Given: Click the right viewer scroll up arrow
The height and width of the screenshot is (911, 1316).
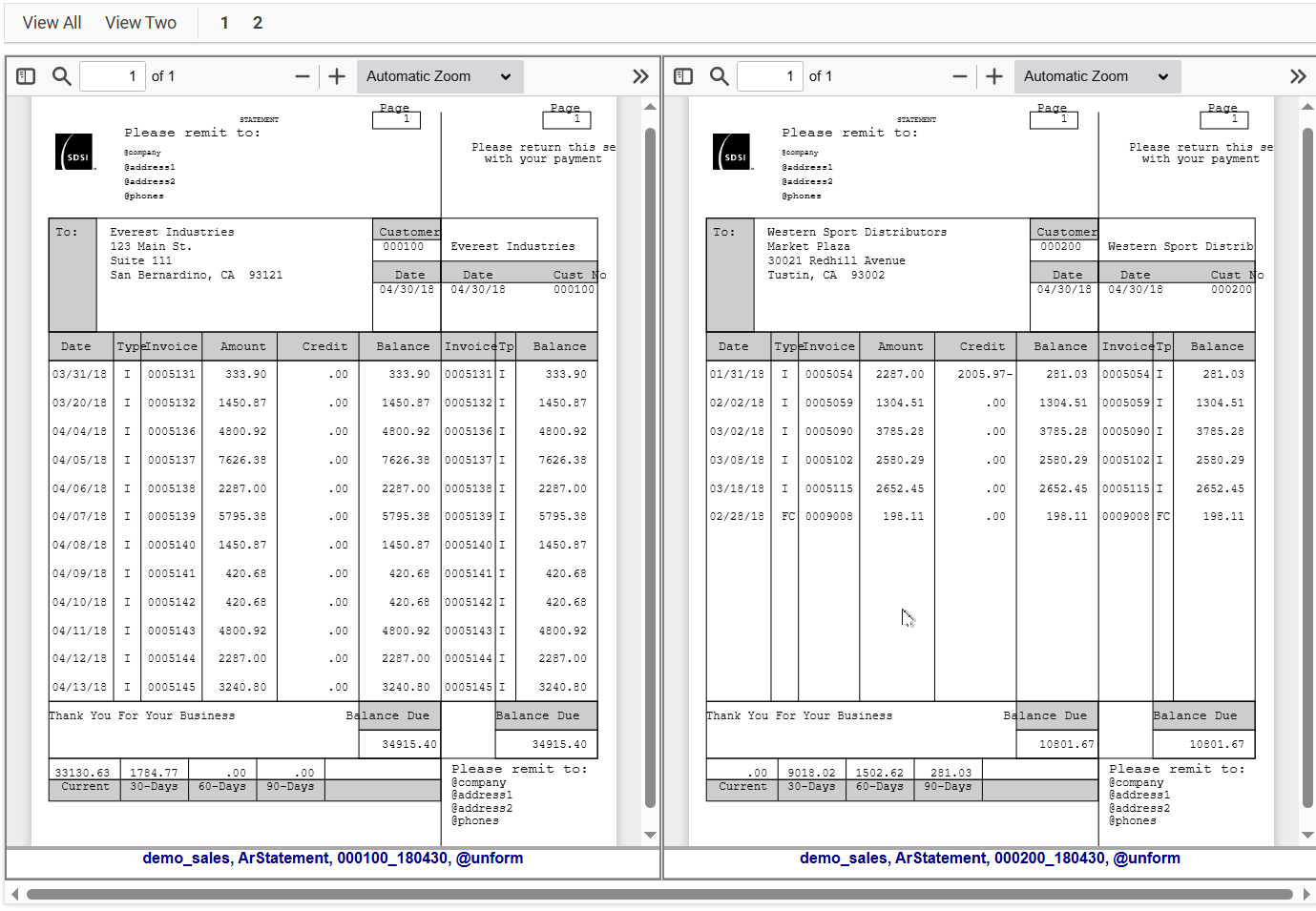Looking at the screenshot, I should click(1307, 107).
